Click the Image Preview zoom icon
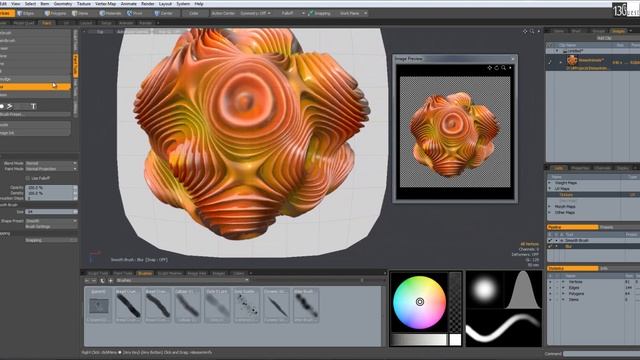Screen dimensions: 640x360 point(503,68)
